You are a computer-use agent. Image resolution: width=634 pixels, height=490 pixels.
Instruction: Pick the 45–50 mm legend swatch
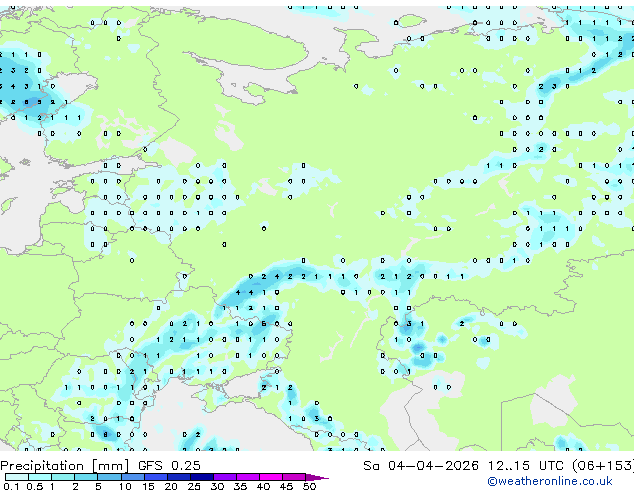(294, 477)
